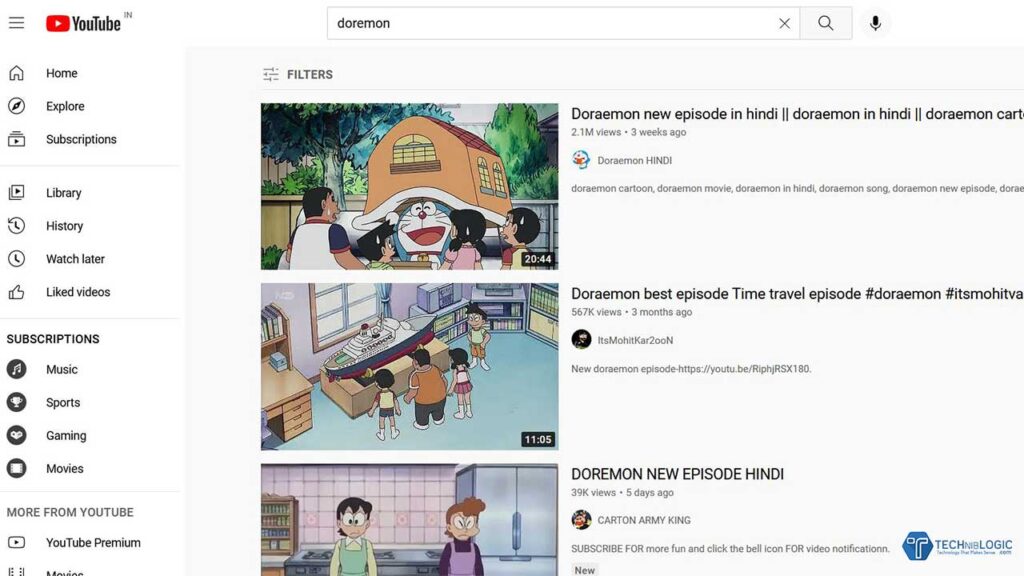Click the Music note icon

[x=16, y=370]
